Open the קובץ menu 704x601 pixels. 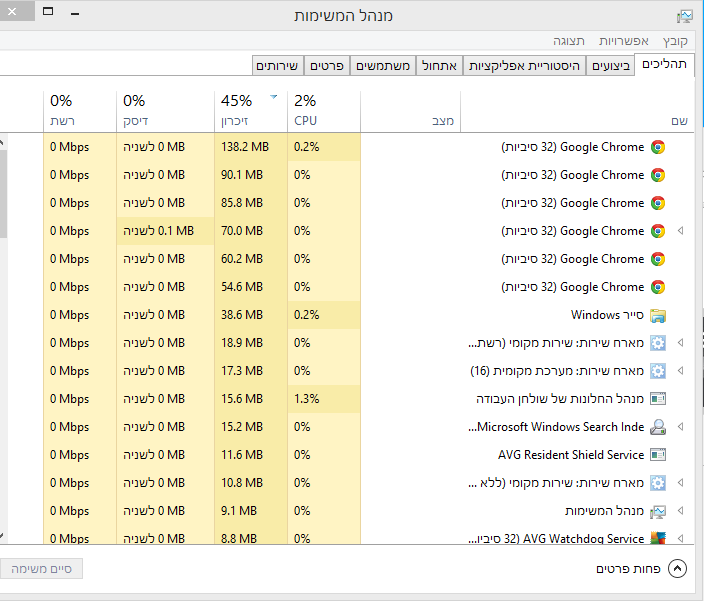coord(675,41)
